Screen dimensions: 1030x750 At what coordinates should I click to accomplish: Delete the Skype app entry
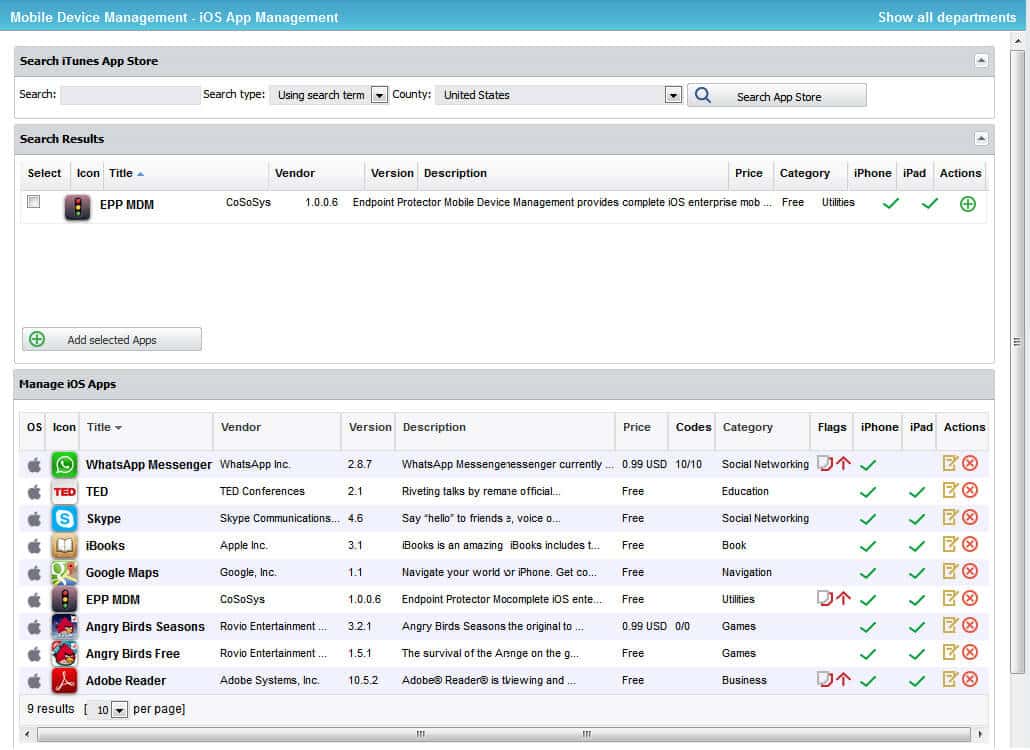(x=970, y=517)
